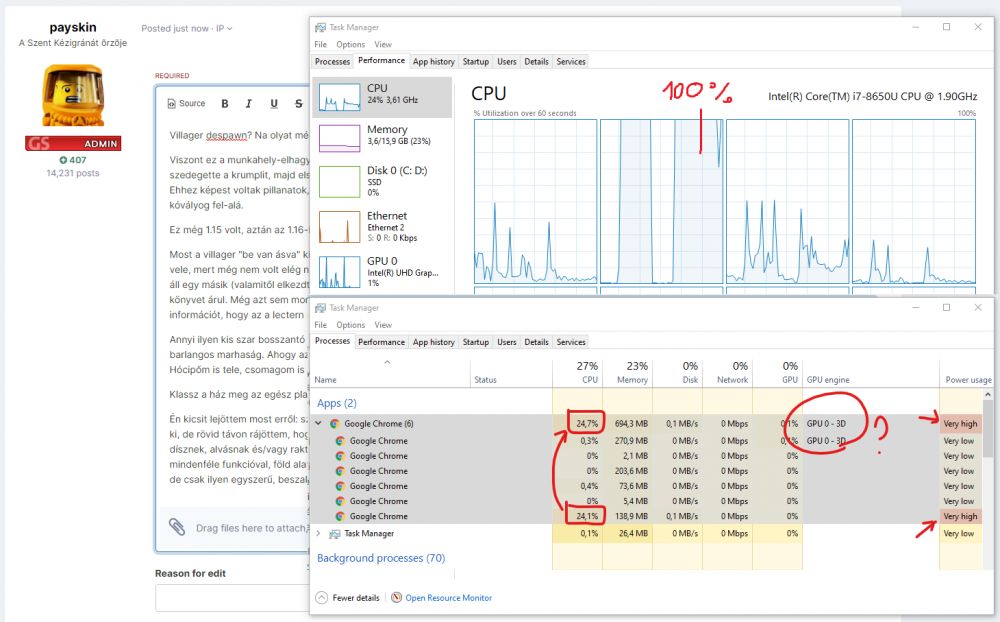Toggle Strikethrough formatting in forum editor

(298, 103)
